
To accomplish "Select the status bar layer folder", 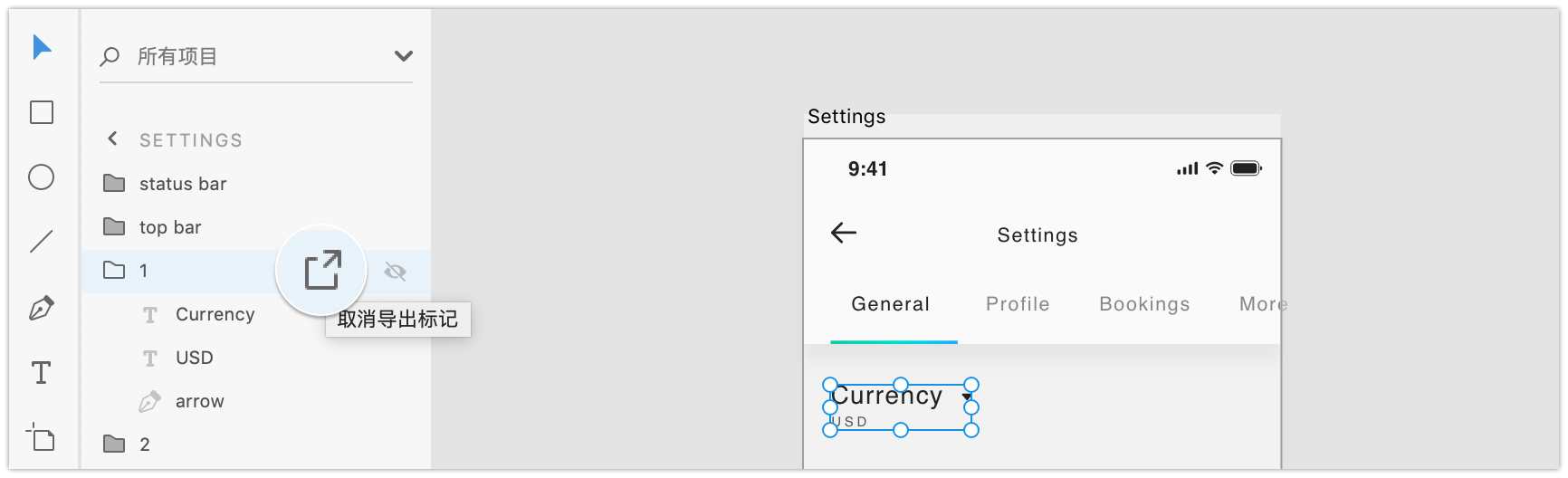I will 182,184.
